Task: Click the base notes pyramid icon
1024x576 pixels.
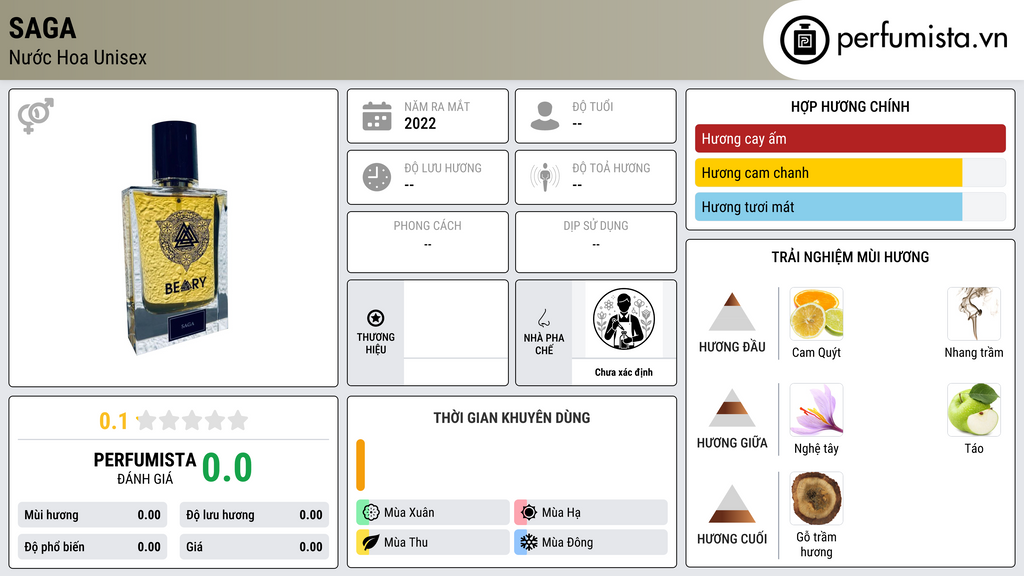Action: [732, 504]
